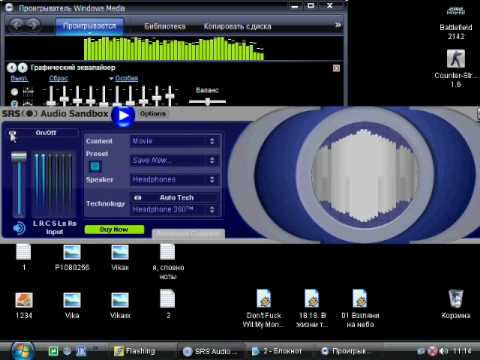Select the Vikaкк image file

click(120, 305)
